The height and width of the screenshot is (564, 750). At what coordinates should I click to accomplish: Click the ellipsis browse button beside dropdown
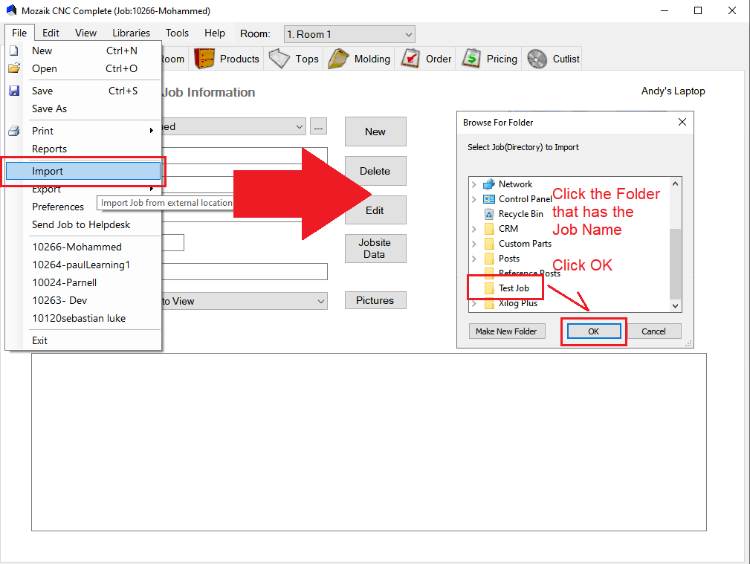point(318,127)
